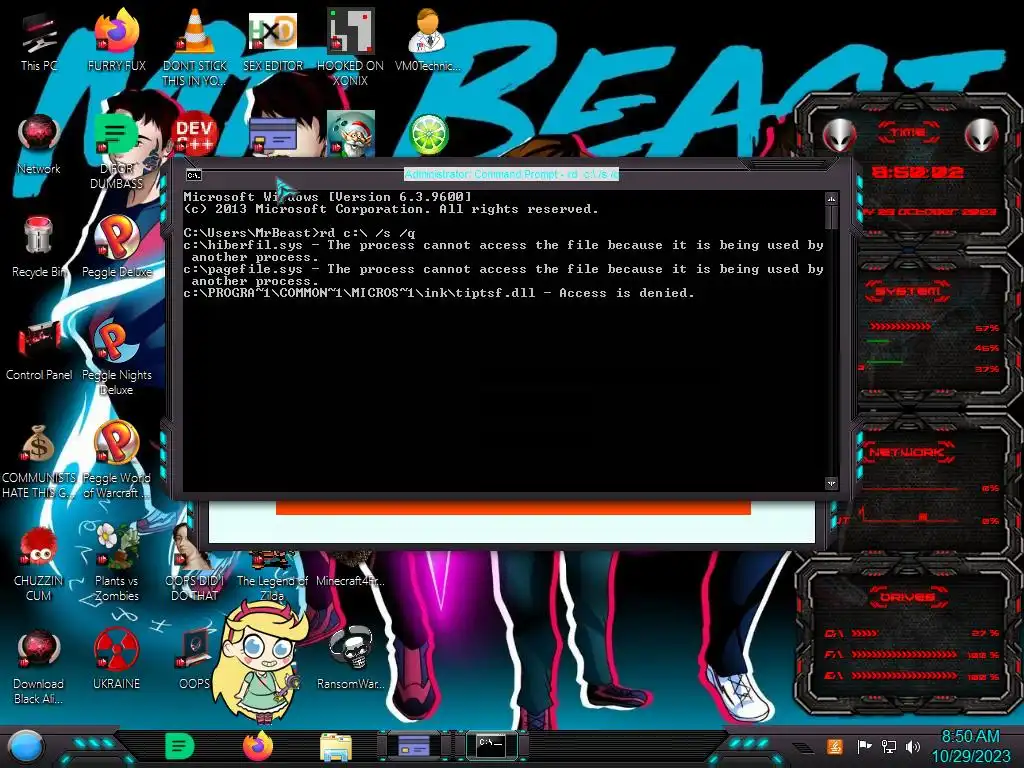Open the network tray icon

(x=889, y=746)
